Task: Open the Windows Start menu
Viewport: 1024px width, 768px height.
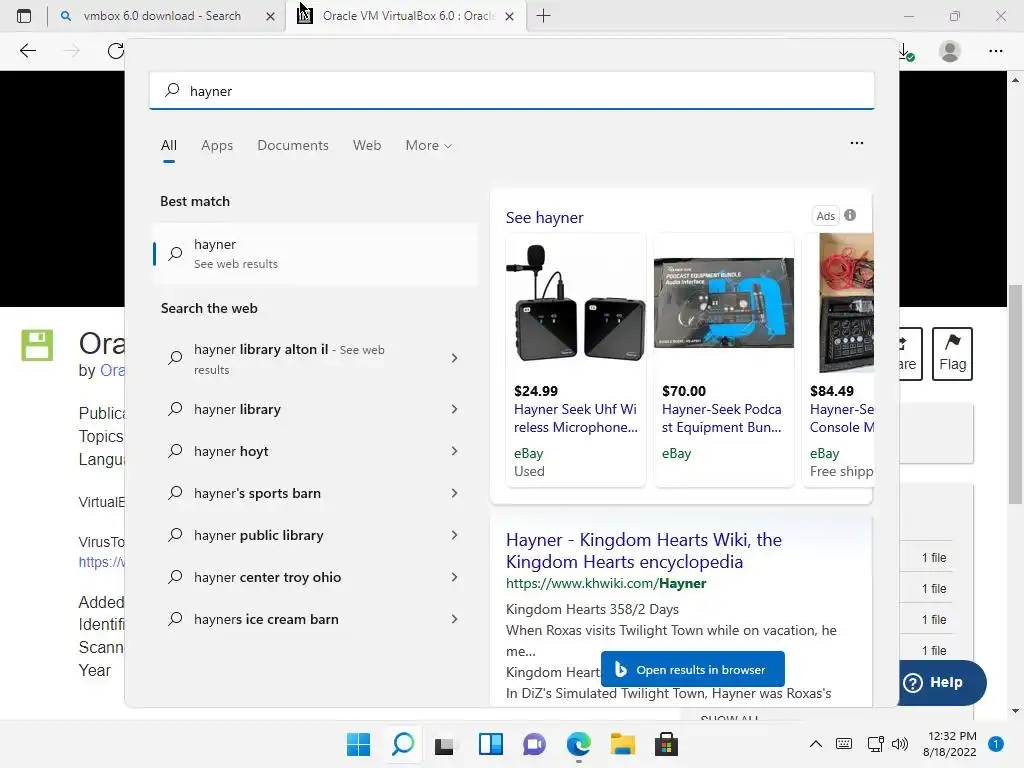Action: (x=358, y=744)
